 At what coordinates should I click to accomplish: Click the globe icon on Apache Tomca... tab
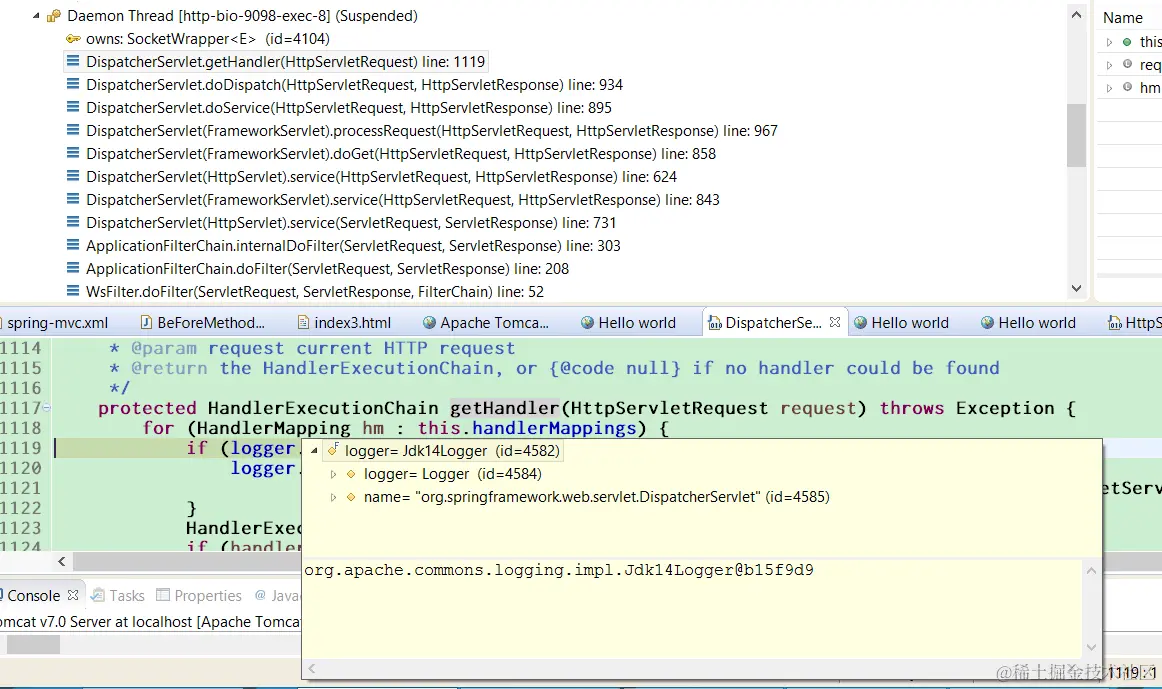[429, 322]
